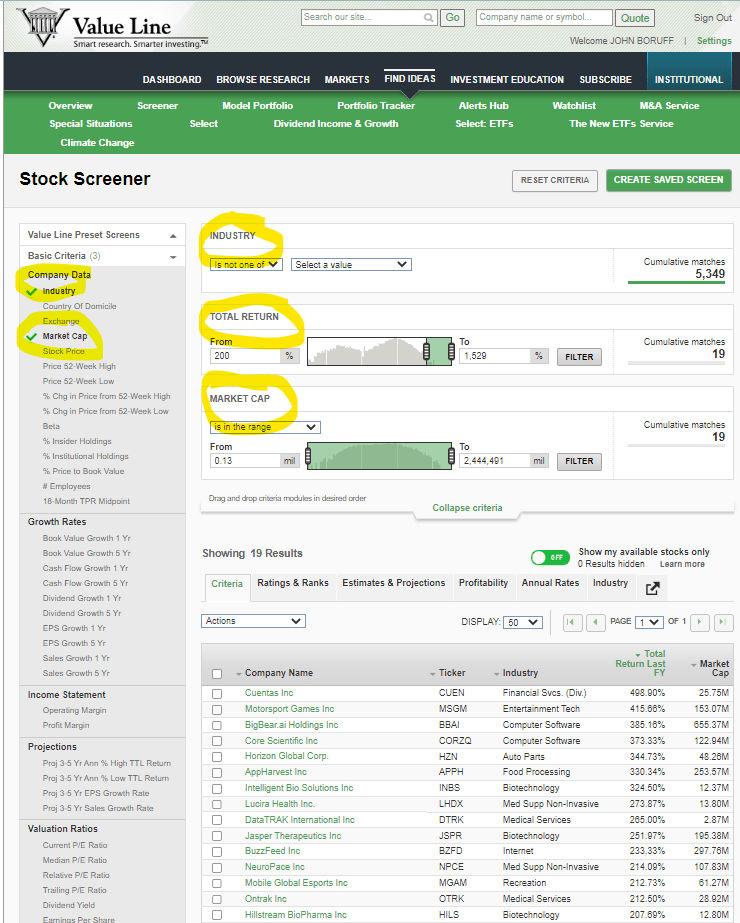
Task: Click the CREATE SAVED SCREEN button
Action: click(668, 180)
